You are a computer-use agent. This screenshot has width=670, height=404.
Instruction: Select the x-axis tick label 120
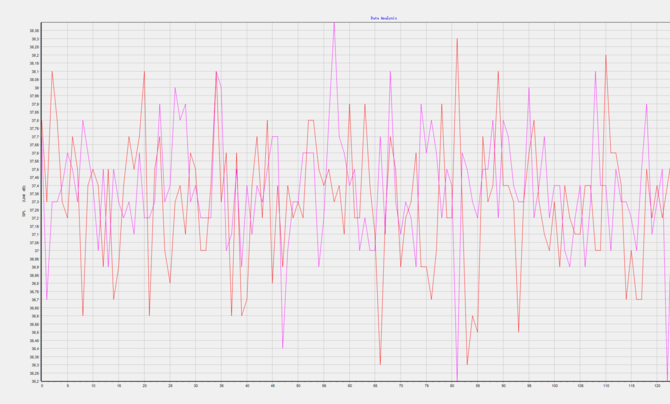click(x=656, y=387)
